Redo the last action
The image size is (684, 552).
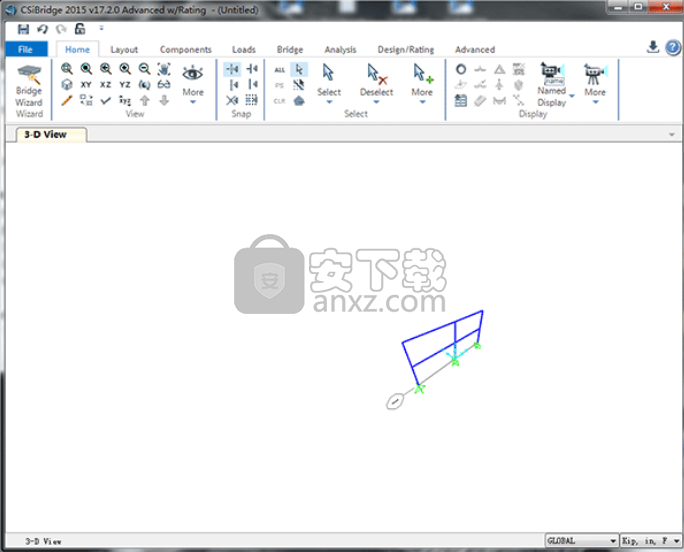click(61, 29)
